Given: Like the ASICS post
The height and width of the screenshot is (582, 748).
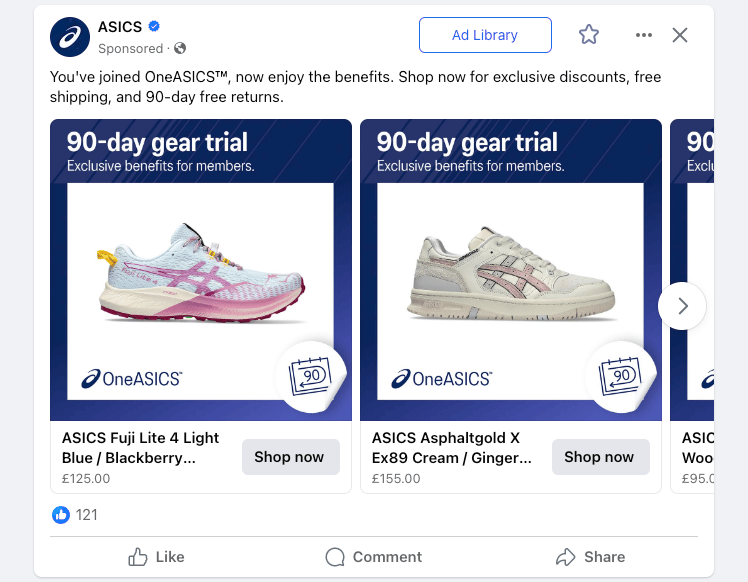Looking at the screenshot, I should click(x=156, y=557).
